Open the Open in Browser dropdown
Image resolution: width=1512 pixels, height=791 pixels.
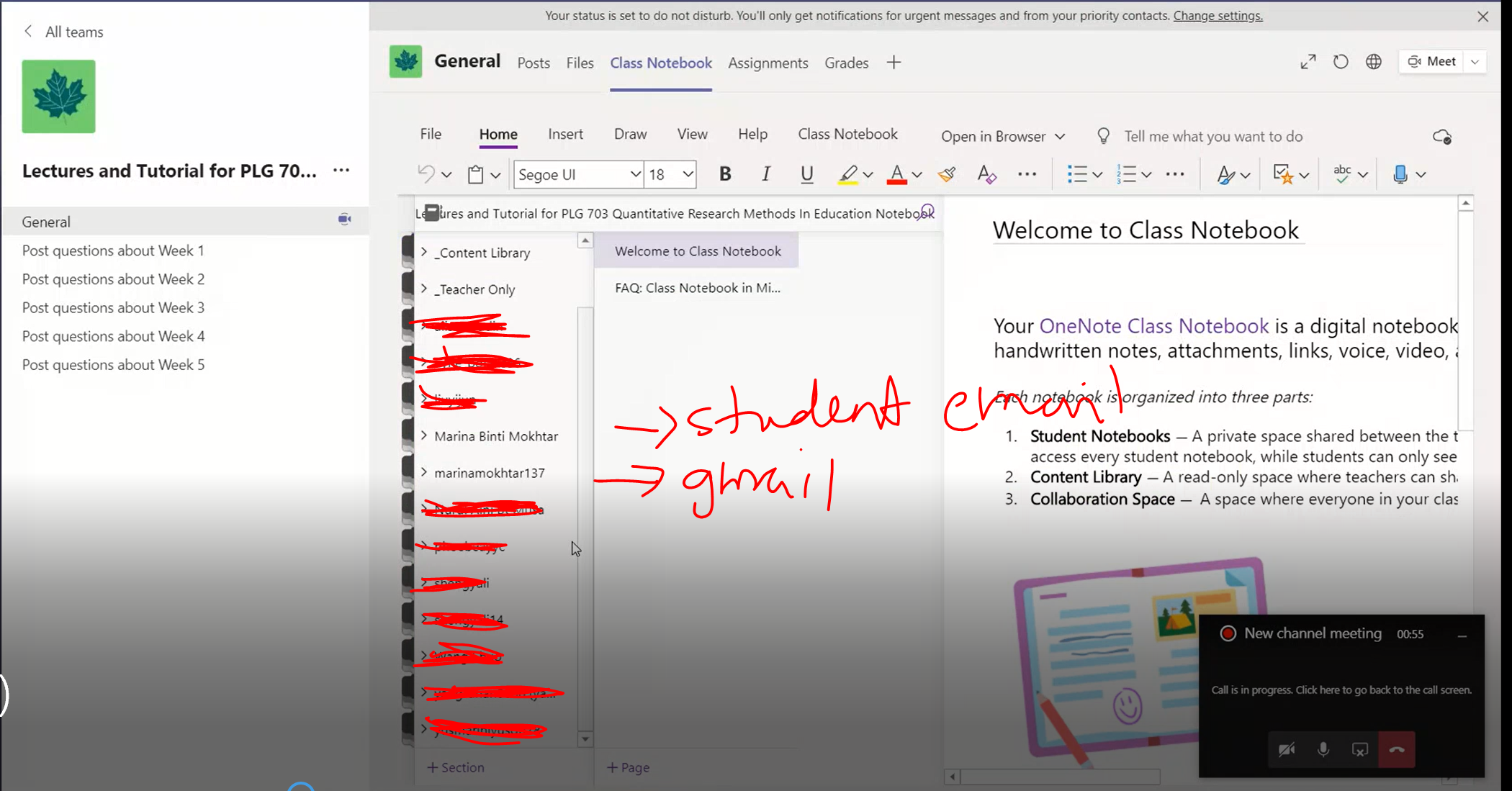pyautogui.click(x=1003, y=136)
